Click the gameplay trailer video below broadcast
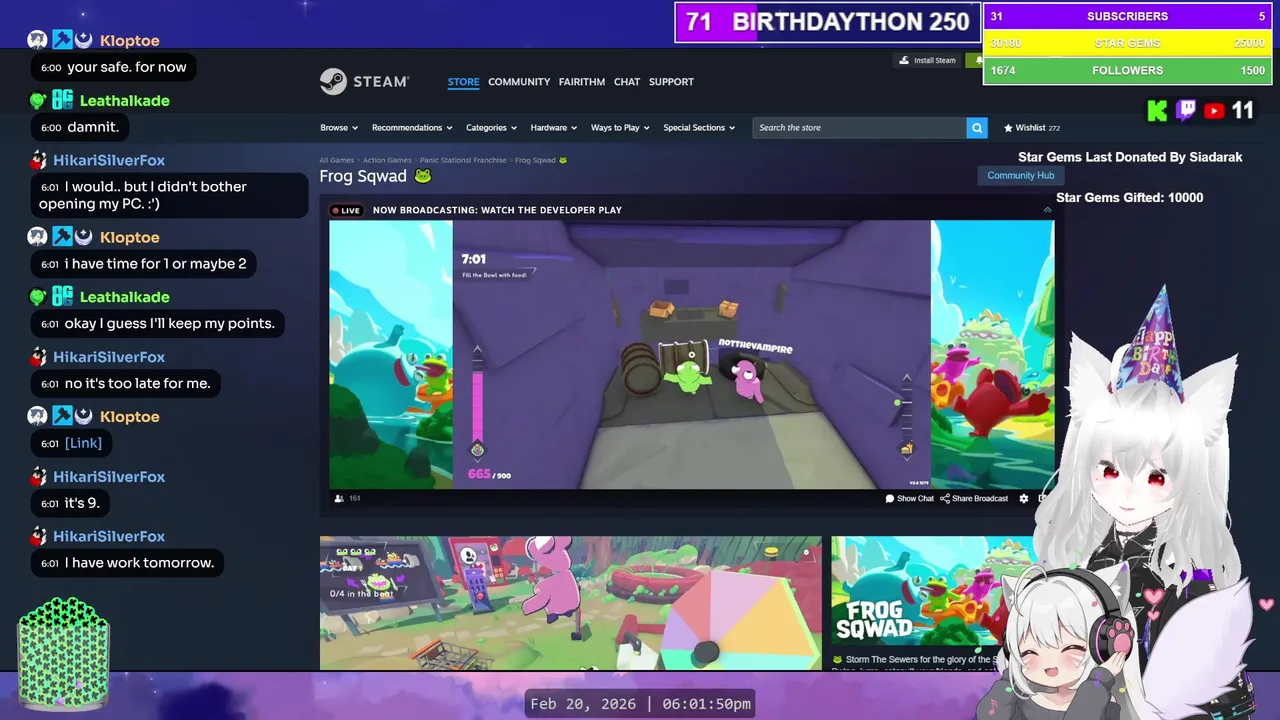The height and width of the screenshot is (720, 1280). (570, 603)
